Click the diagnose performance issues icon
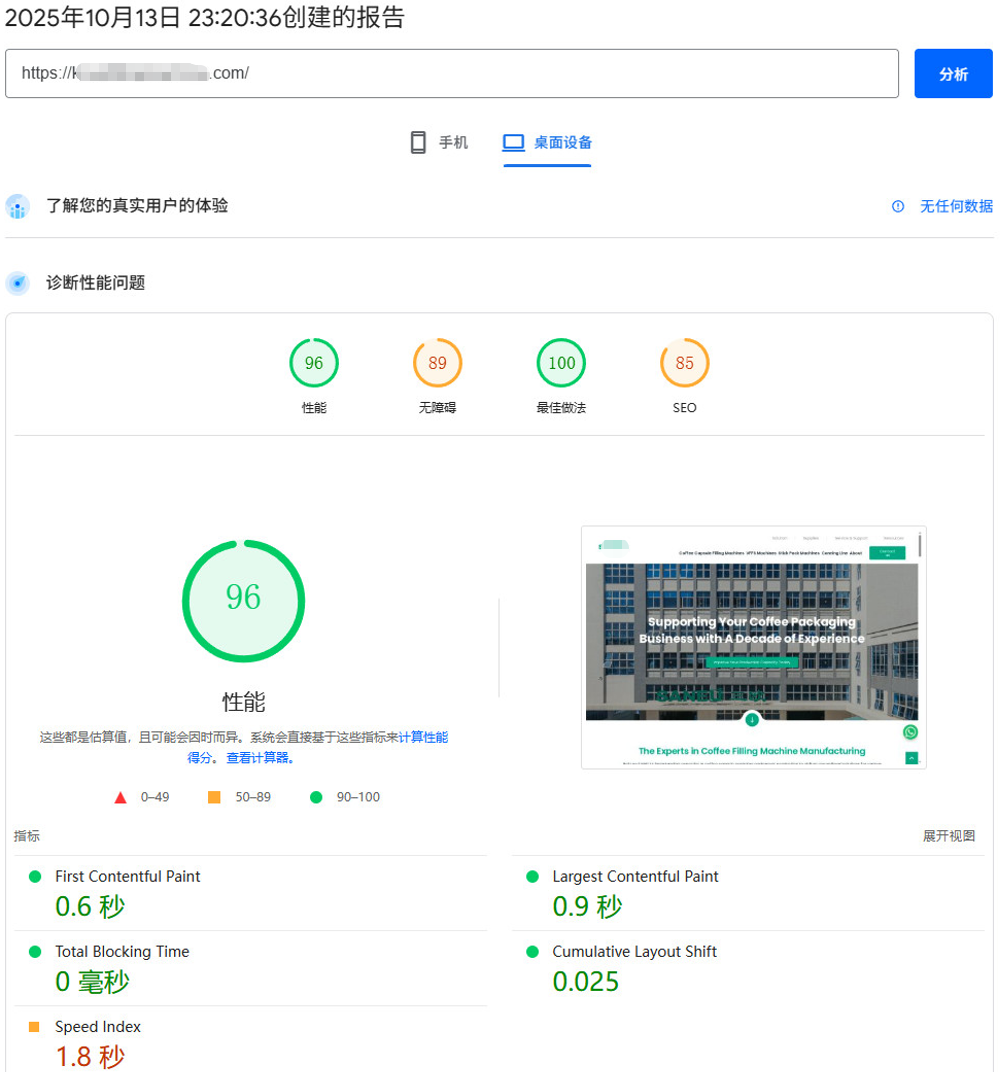The width and height of the screenshot is (1000, 1072). coord(17,283)
